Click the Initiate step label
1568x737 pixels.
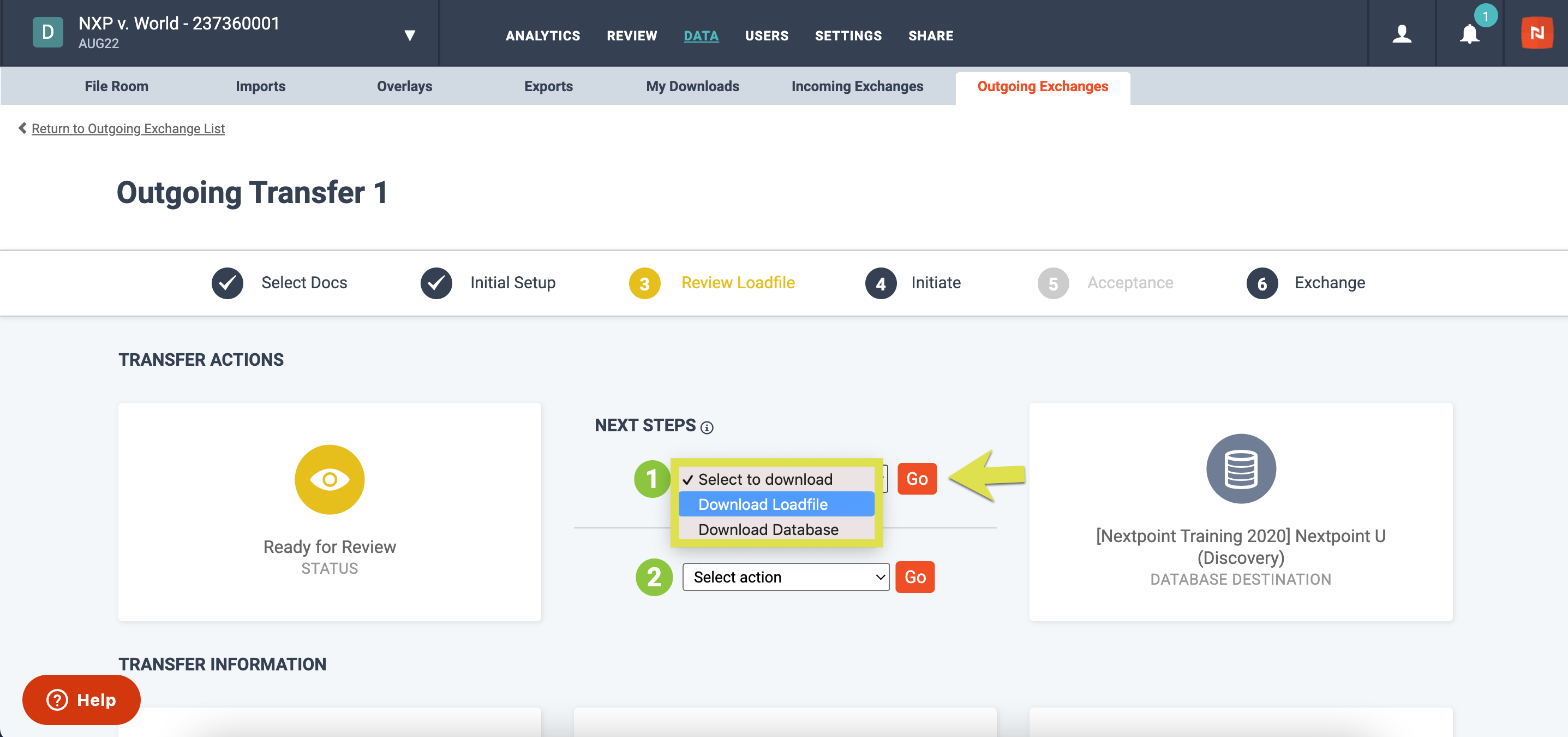[936, 283]
